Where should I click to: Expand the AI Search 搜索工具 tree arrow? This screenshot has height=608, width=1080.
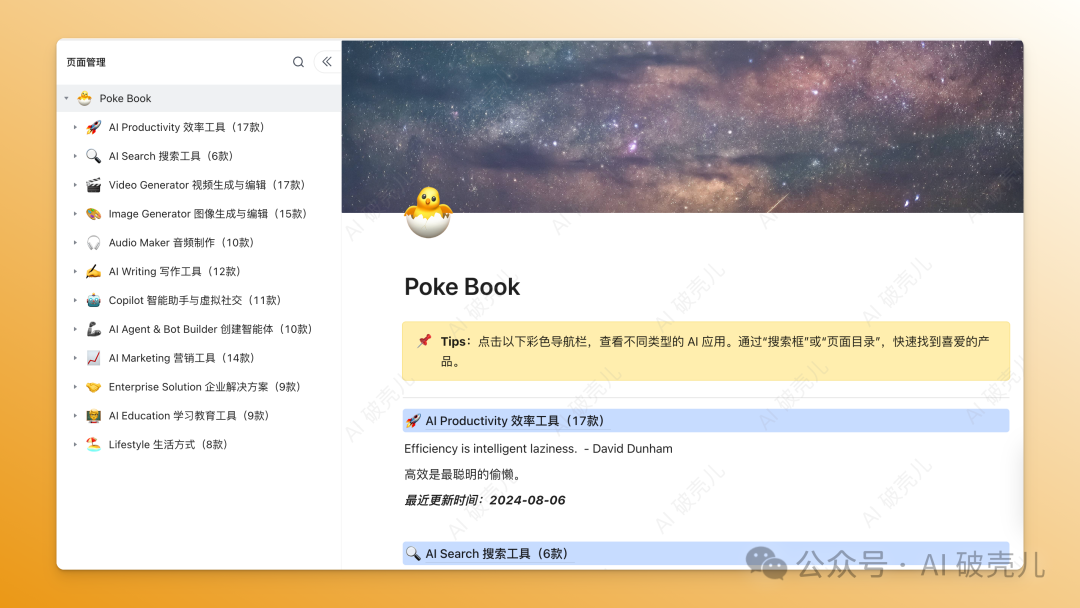75,156
